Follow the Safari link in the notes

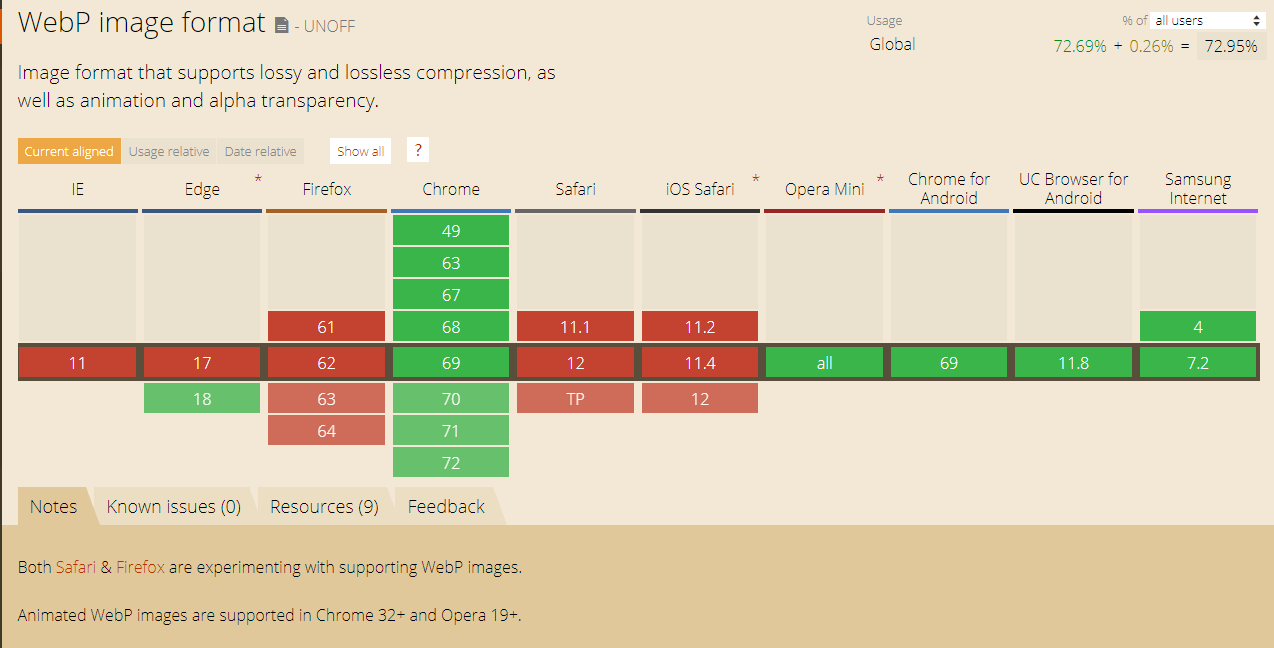tap(76, 567)
